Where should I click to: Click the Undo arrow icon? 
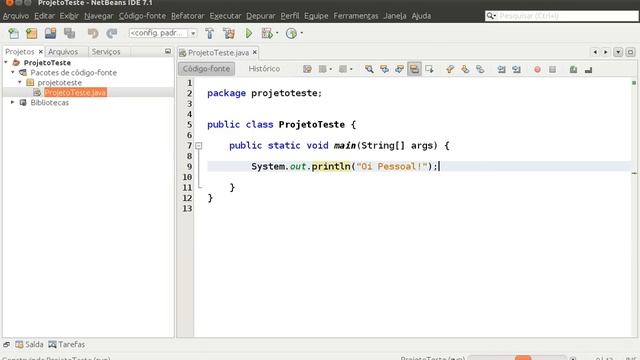(93, 33)
